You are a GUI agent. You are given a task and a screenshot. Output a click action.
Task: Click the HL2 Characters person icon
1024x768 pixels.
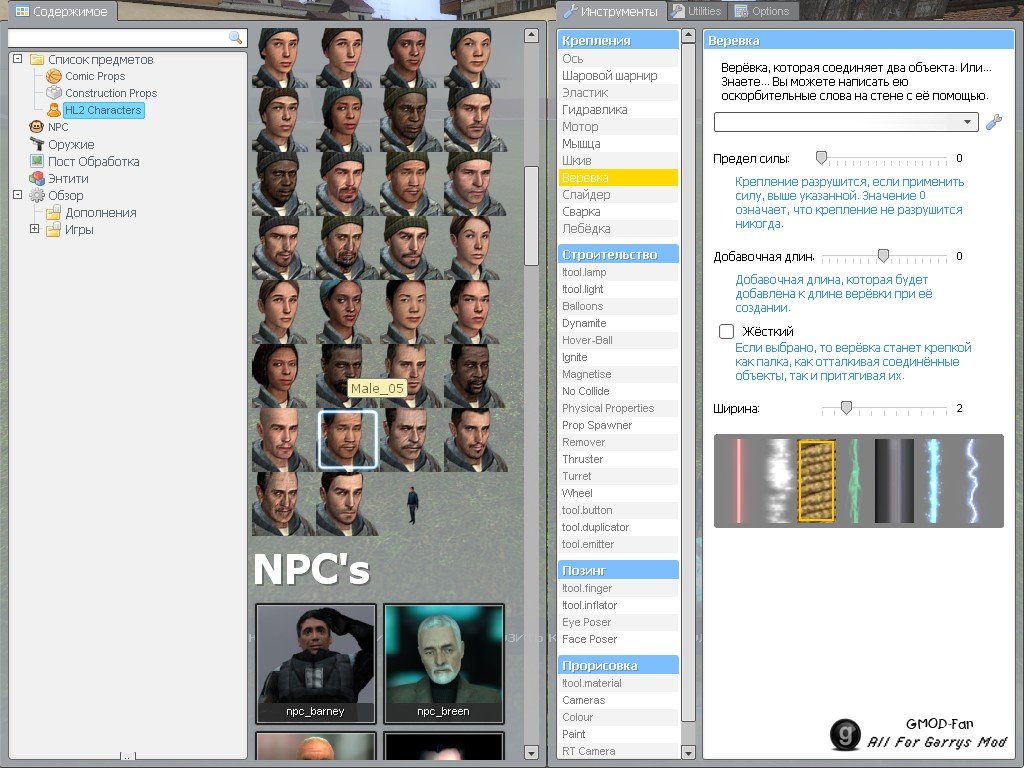(54, 110)
